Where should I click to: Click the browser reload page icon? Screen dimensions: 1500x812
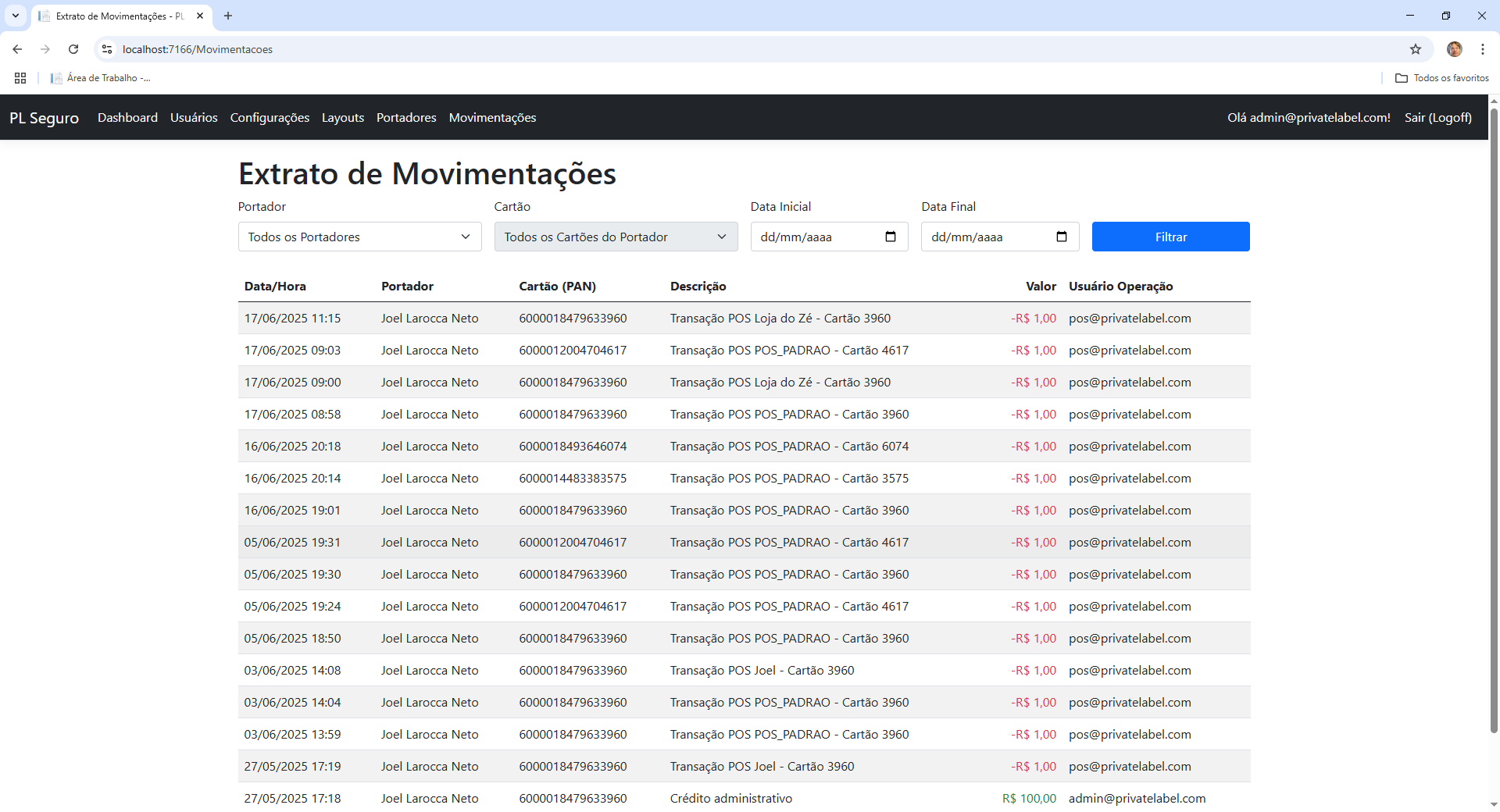coord(73,49)
